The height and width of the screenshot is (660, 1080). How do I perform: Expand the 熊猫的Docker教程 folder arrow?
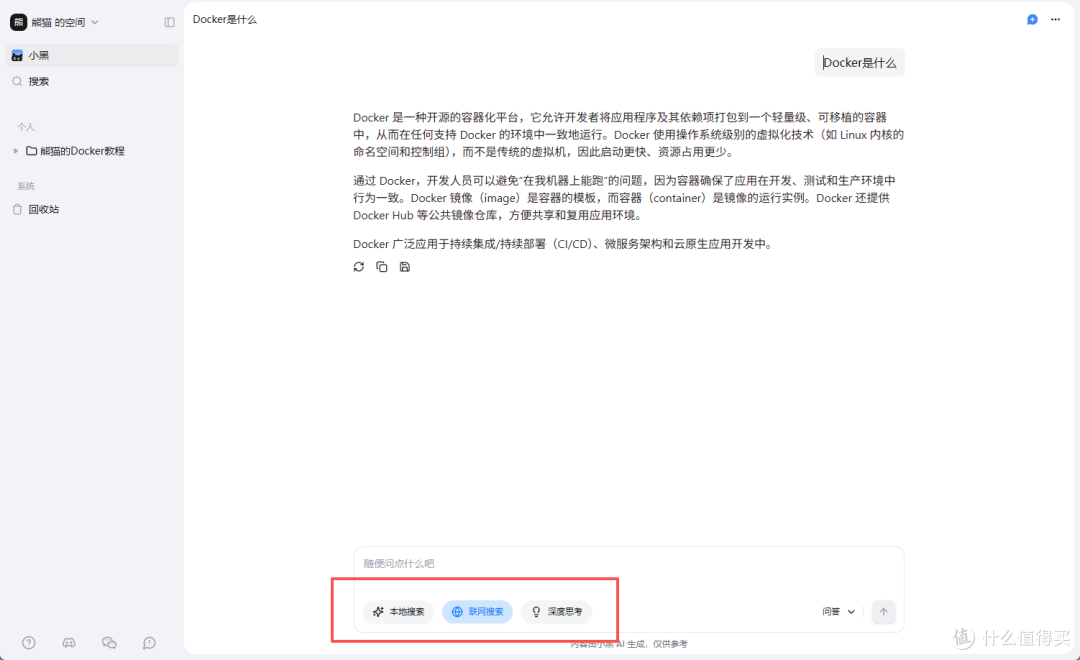click(x=16, y=151)
